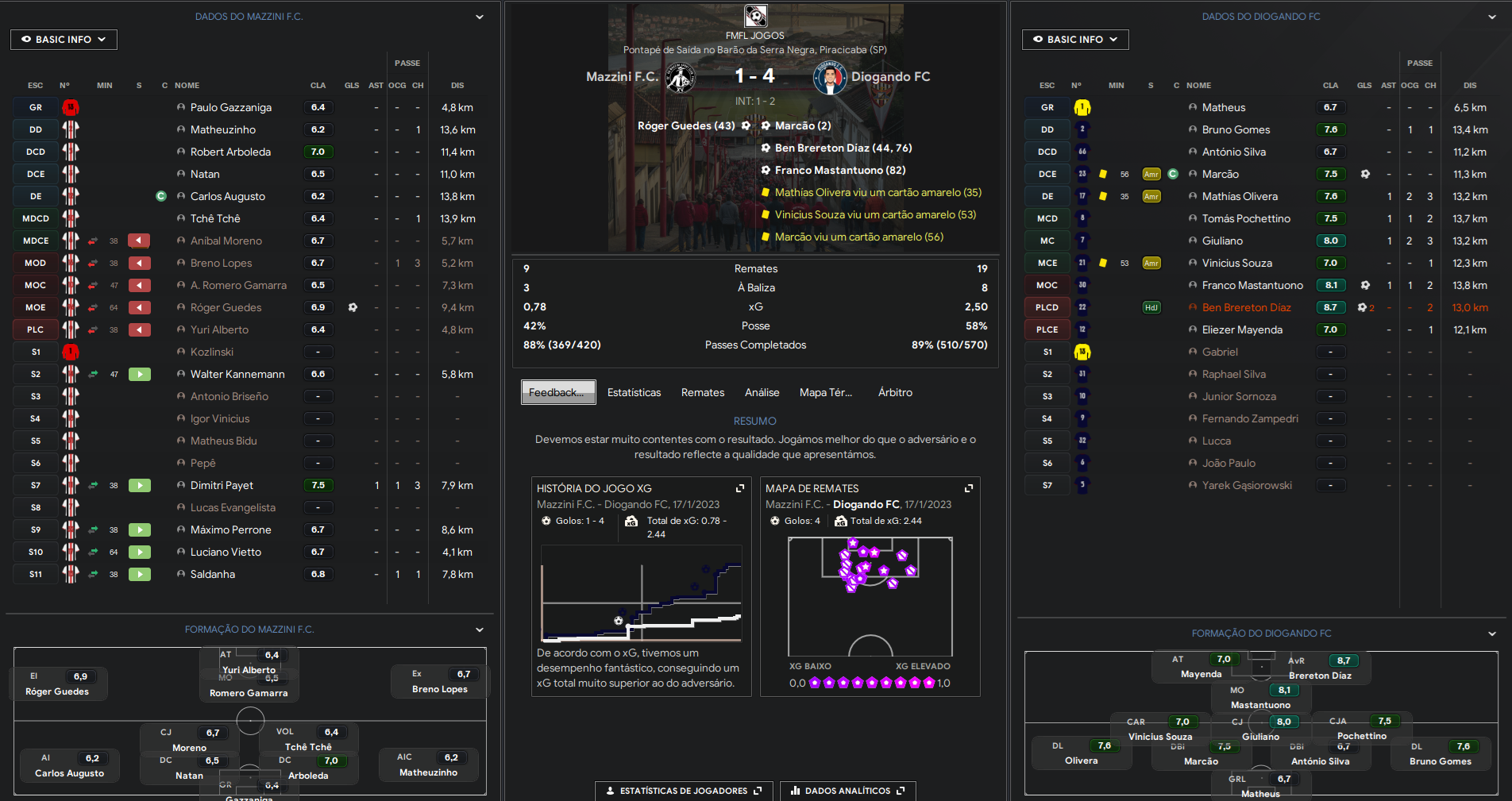Click the Mazzini F.C. club badge
The image size is (1512, 801).
680,78
